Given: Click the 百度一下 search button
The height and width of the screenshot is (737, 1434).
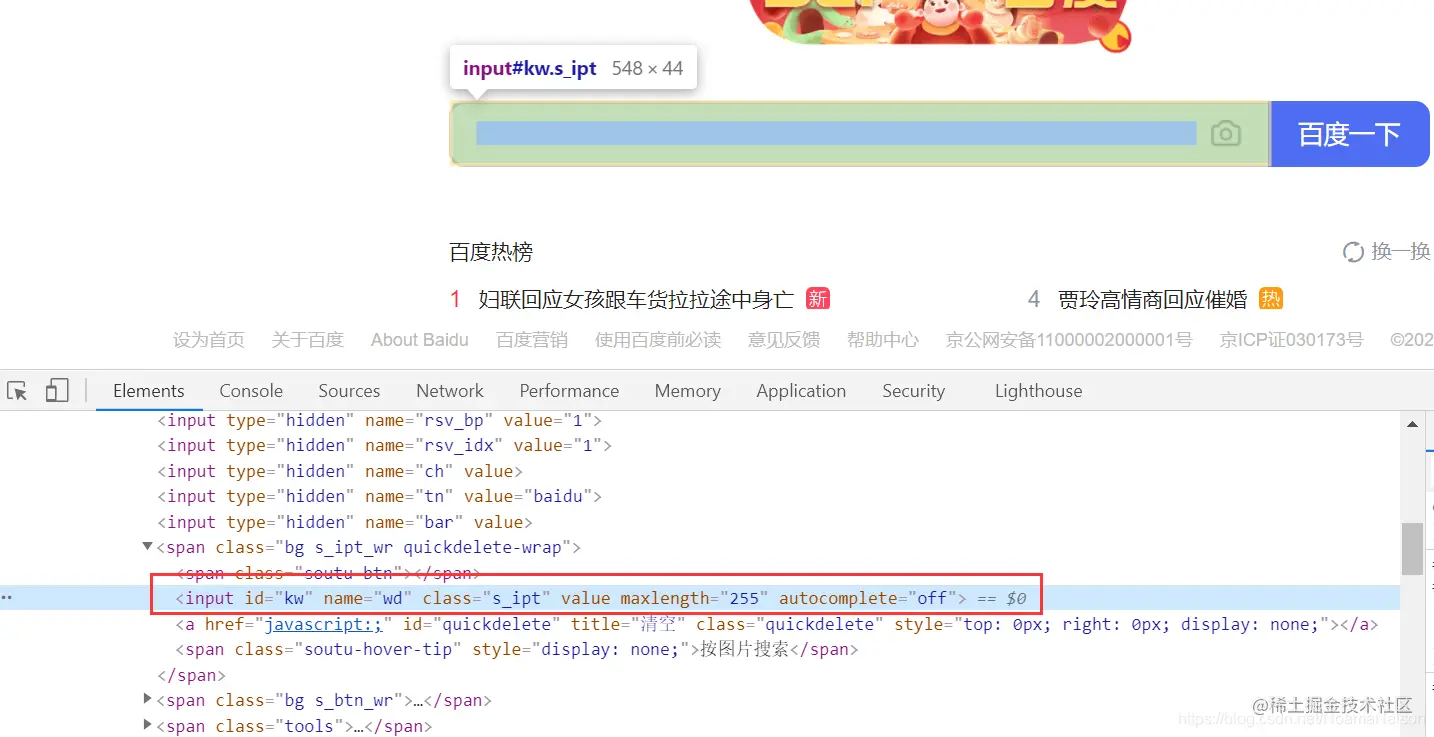Looking at the screenshot, I should coord(1350,133).
